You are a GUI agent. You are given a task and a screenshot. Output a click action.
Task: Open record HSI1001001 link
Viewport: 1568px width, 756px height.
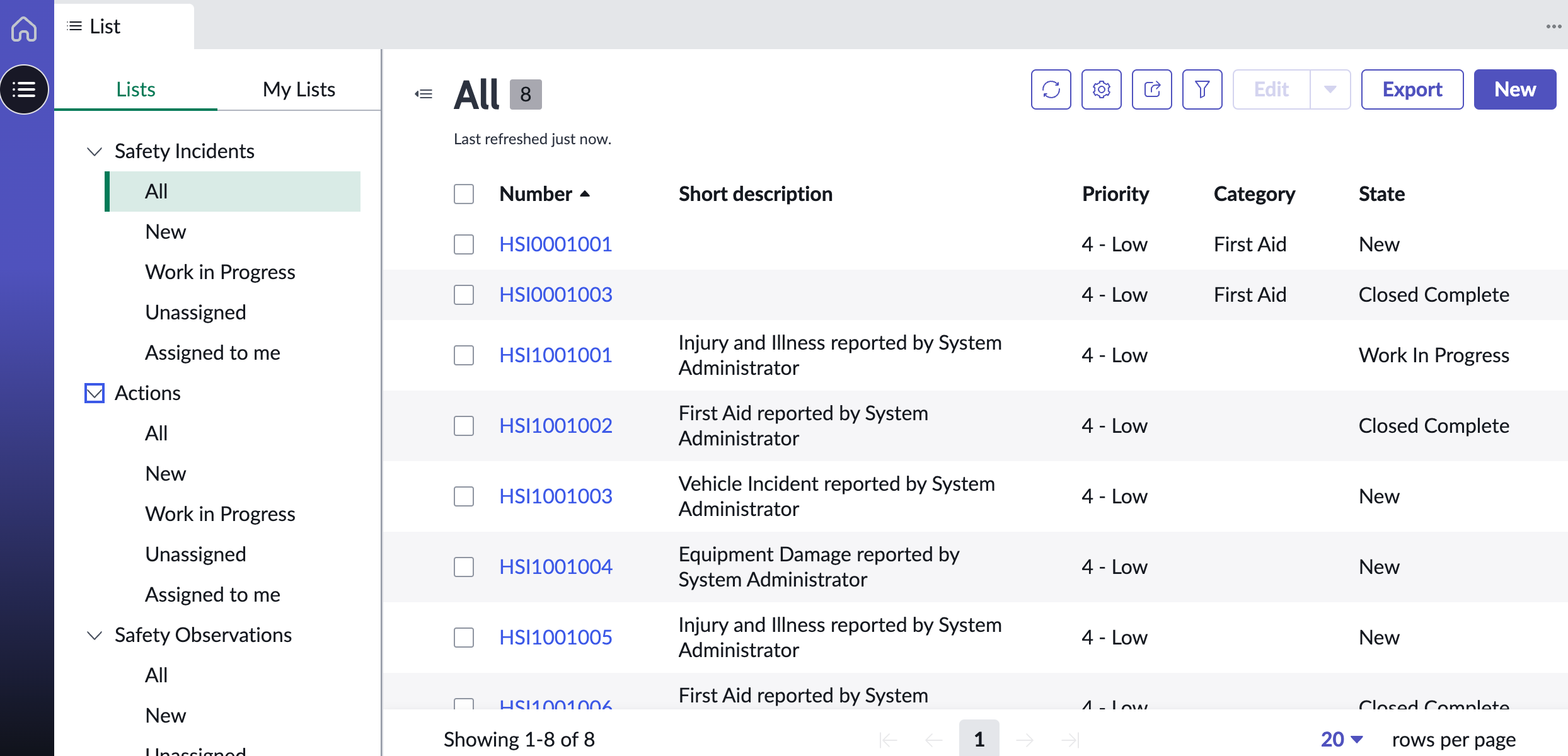555,355
